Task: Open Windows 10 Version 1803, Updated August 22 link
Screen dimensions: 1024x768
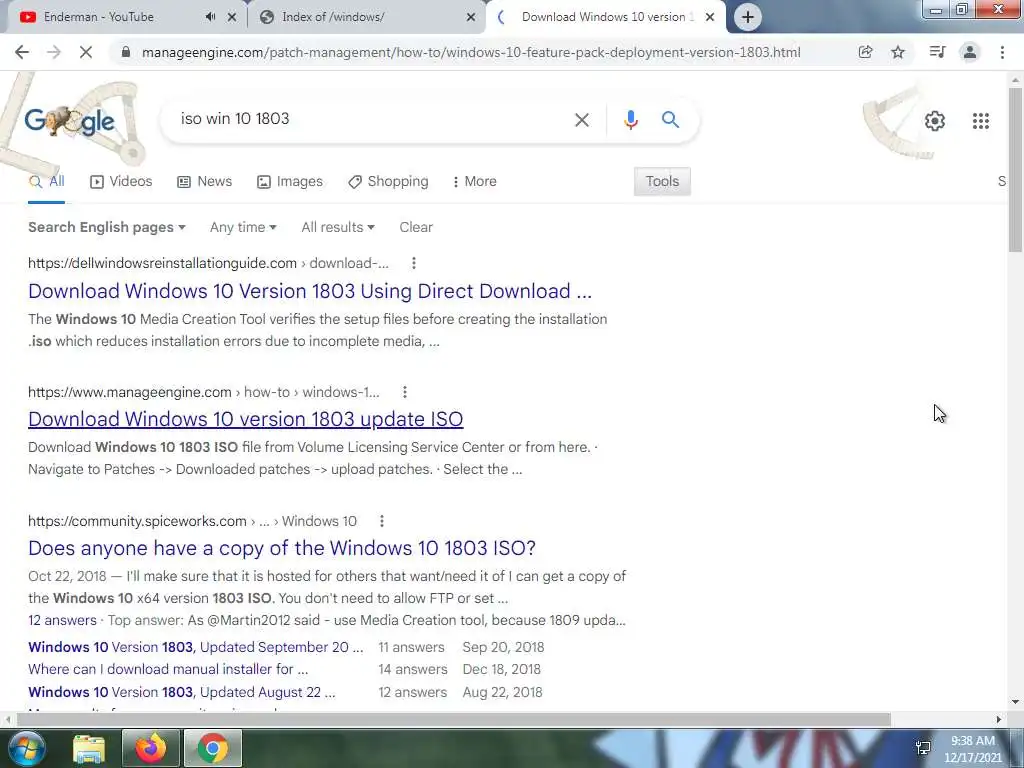Action: (182, 692)
